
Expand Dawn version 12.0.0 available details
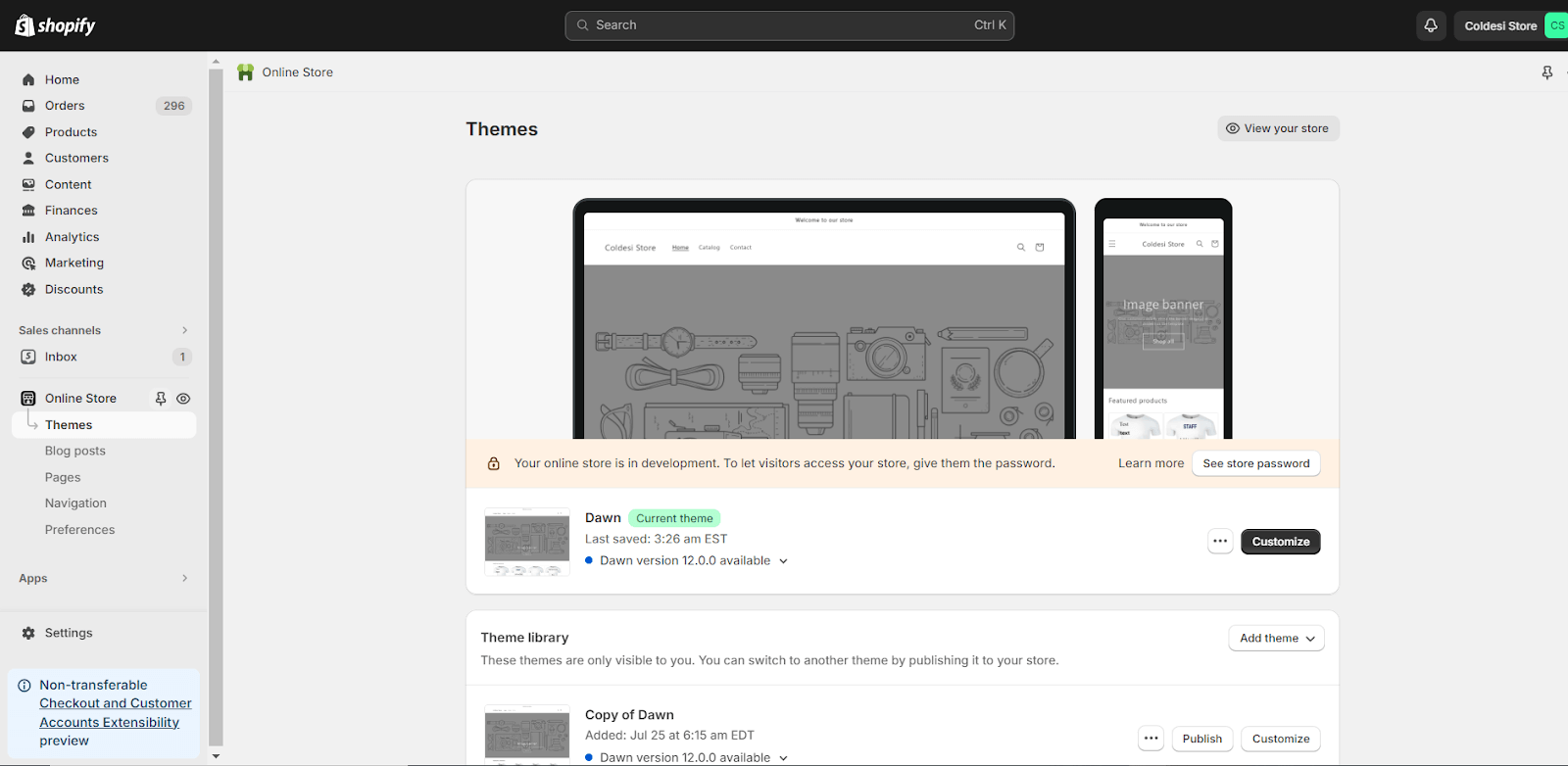coord(783,561)
